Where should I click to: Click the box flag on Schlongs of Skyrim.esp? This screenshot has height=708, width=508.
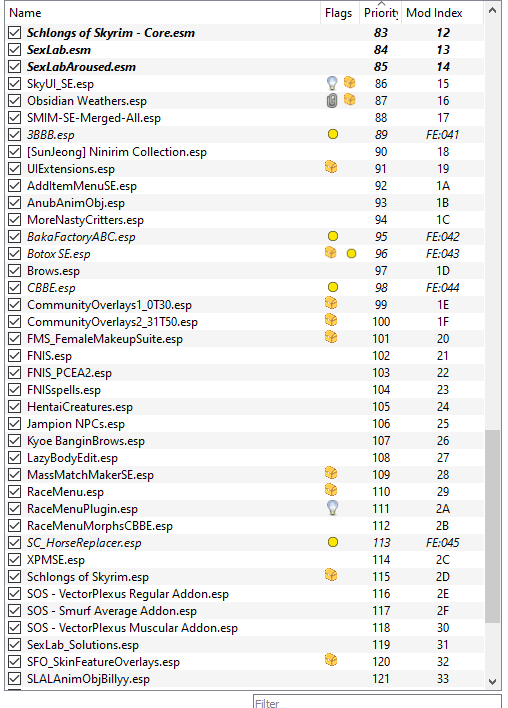(x=331, y=575)
